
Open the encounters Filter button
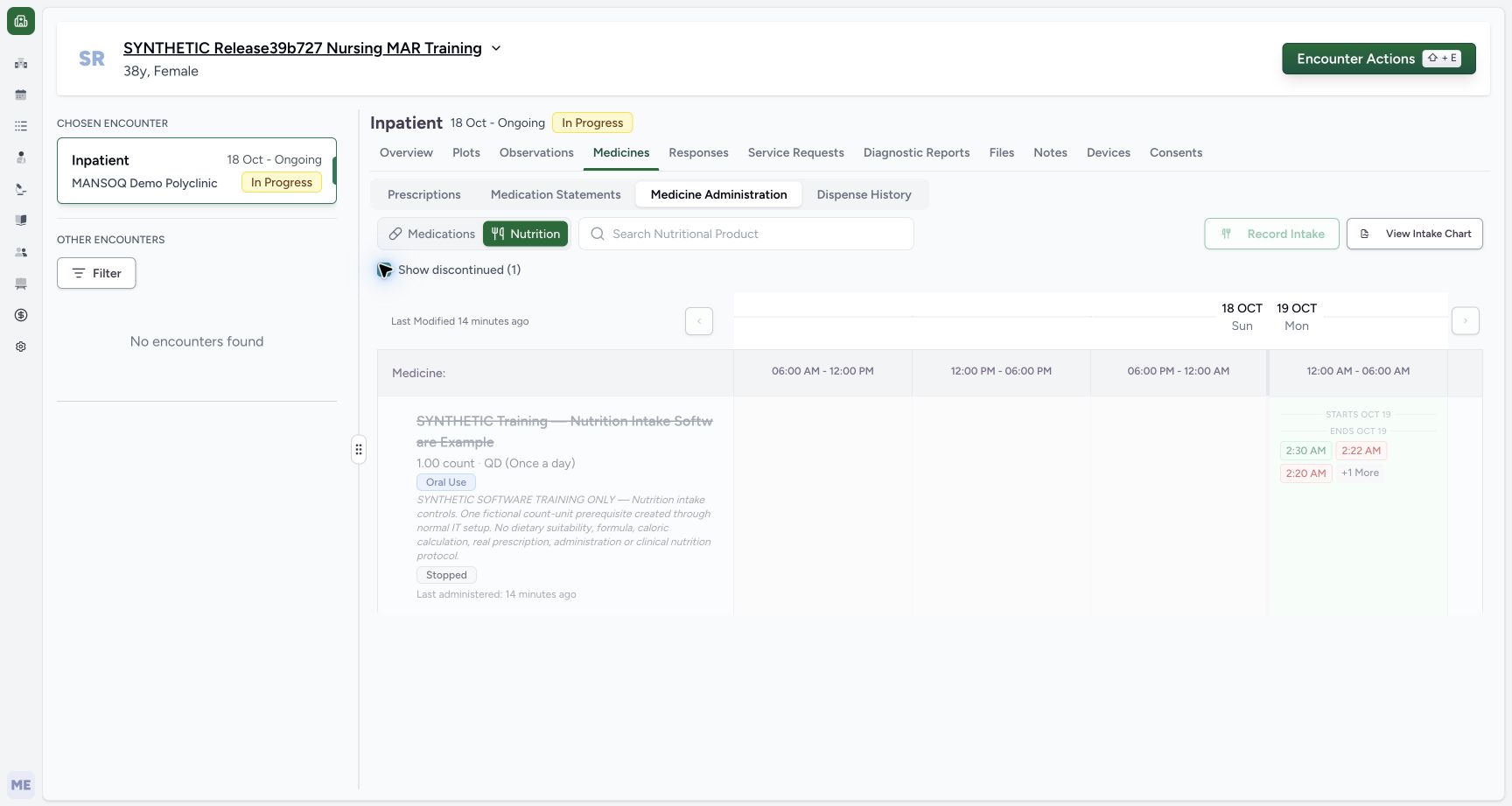[x=96, y=273]
